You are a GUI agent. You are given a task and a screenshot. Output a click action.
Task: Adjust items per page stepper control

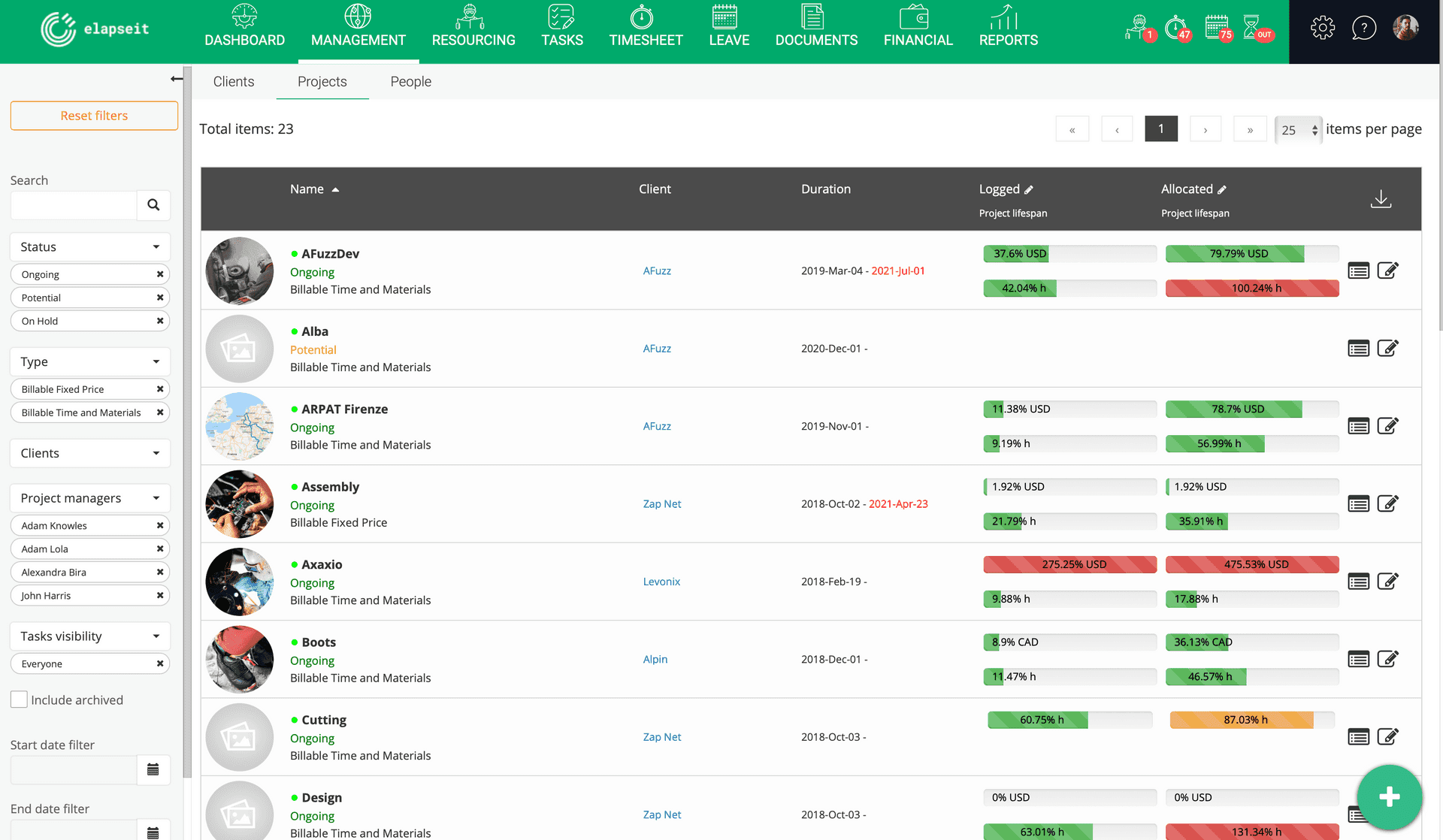pyautogui.click(x=1313, y=128)
